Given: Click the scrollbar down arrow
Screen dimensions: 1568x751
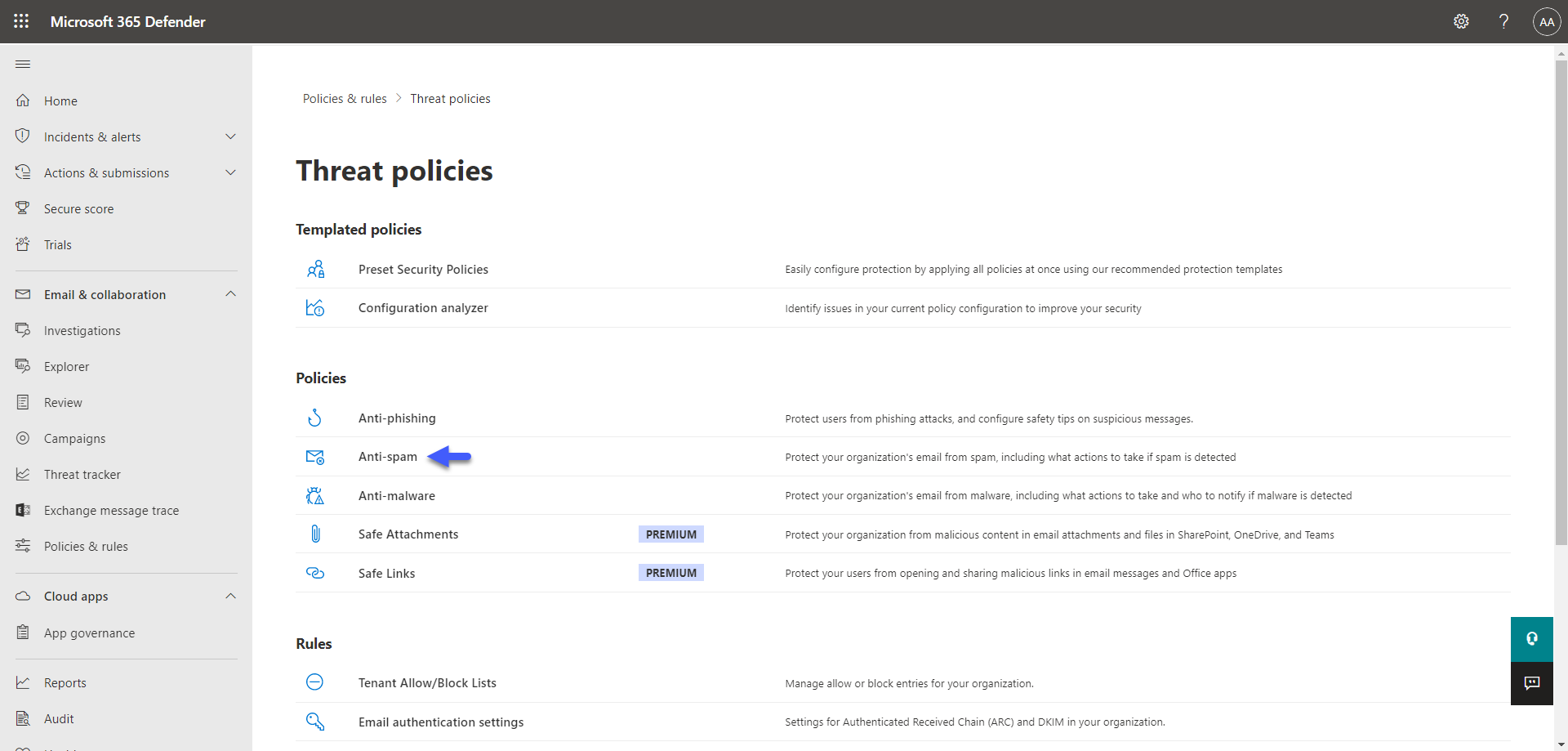Looking at the screenshot, I should 1561,744.
